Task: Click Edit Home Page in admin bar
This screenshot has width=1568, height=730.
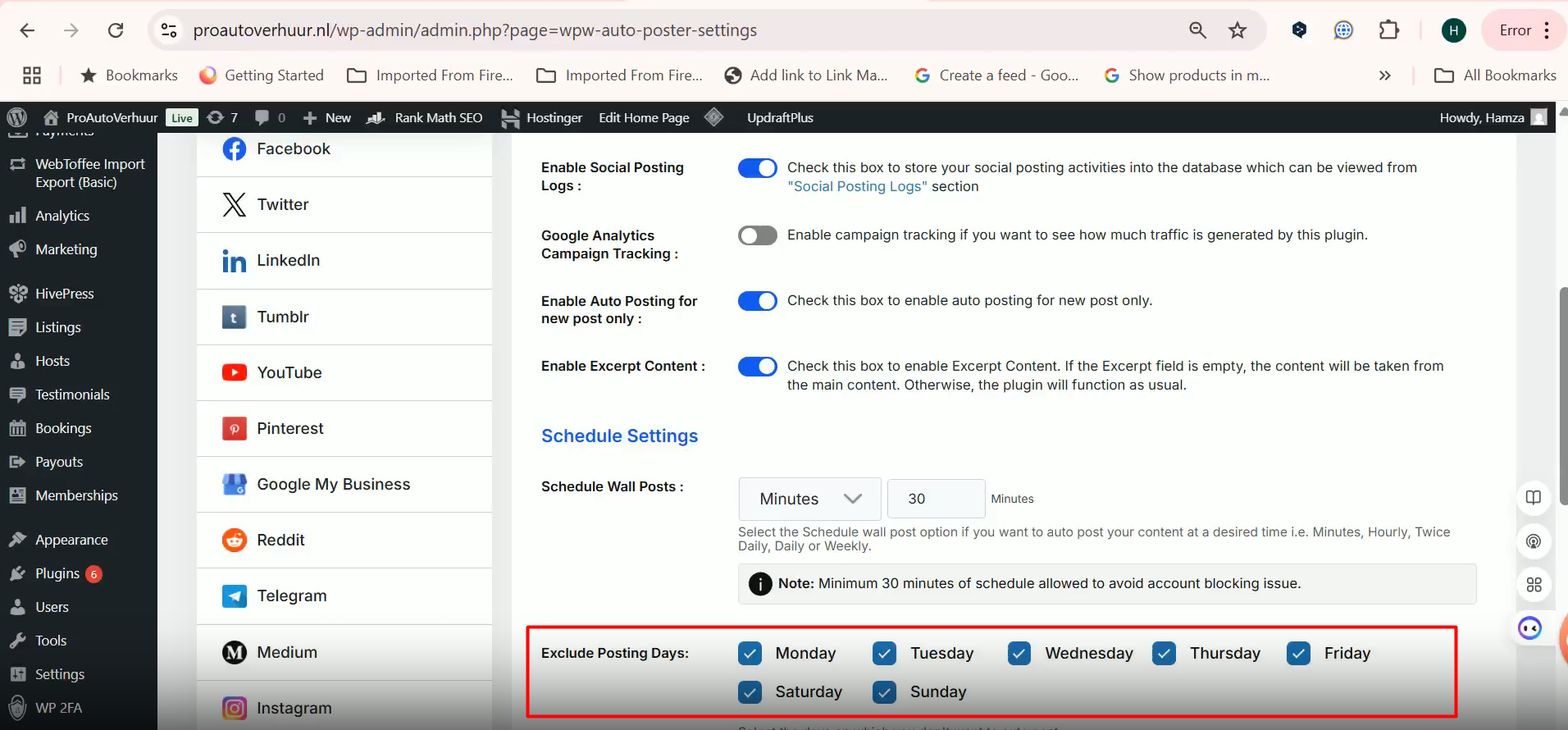Action: tap(644, 117)
